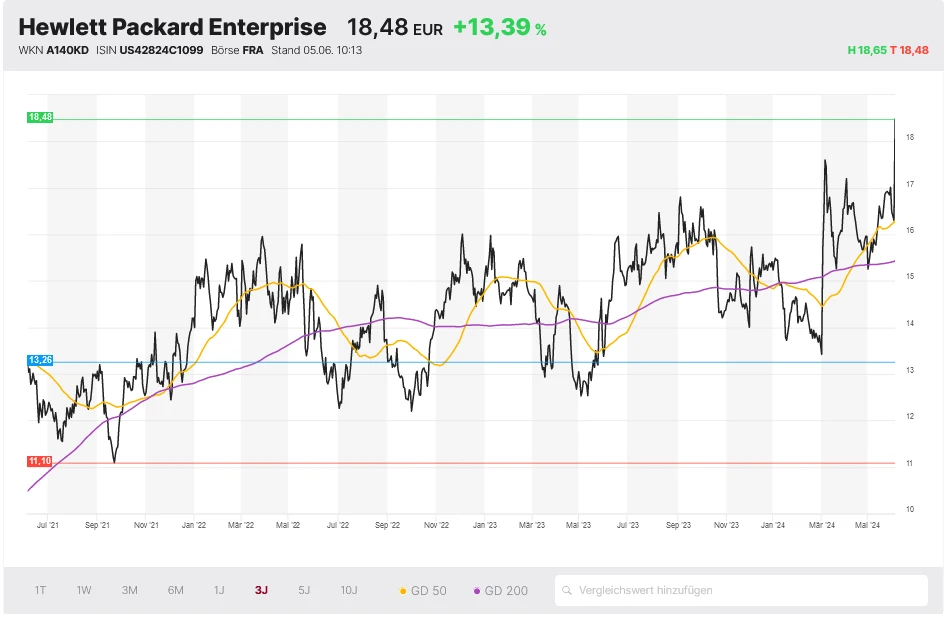Show the 10J chart range

point(348,590)
